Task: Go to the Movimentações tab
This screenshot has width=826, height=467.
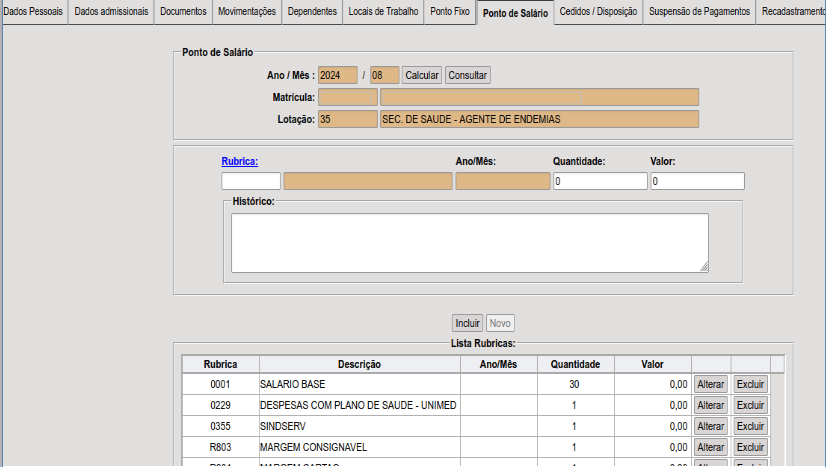Action: [247, 12]
